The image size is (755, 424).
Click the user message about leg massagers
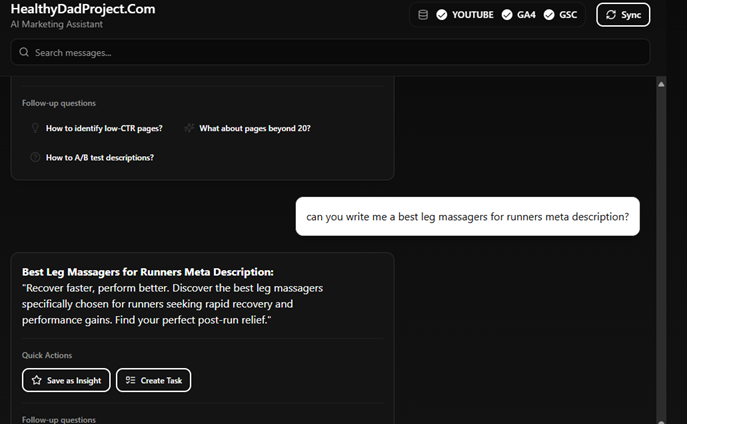[468, 217]
